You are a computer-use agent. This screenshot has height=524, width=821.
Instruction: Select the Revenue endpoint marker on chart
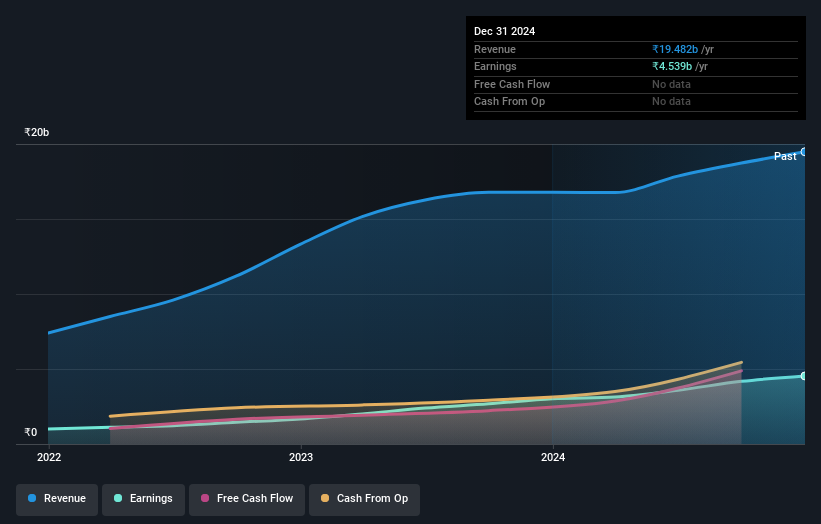coord(804,152)
